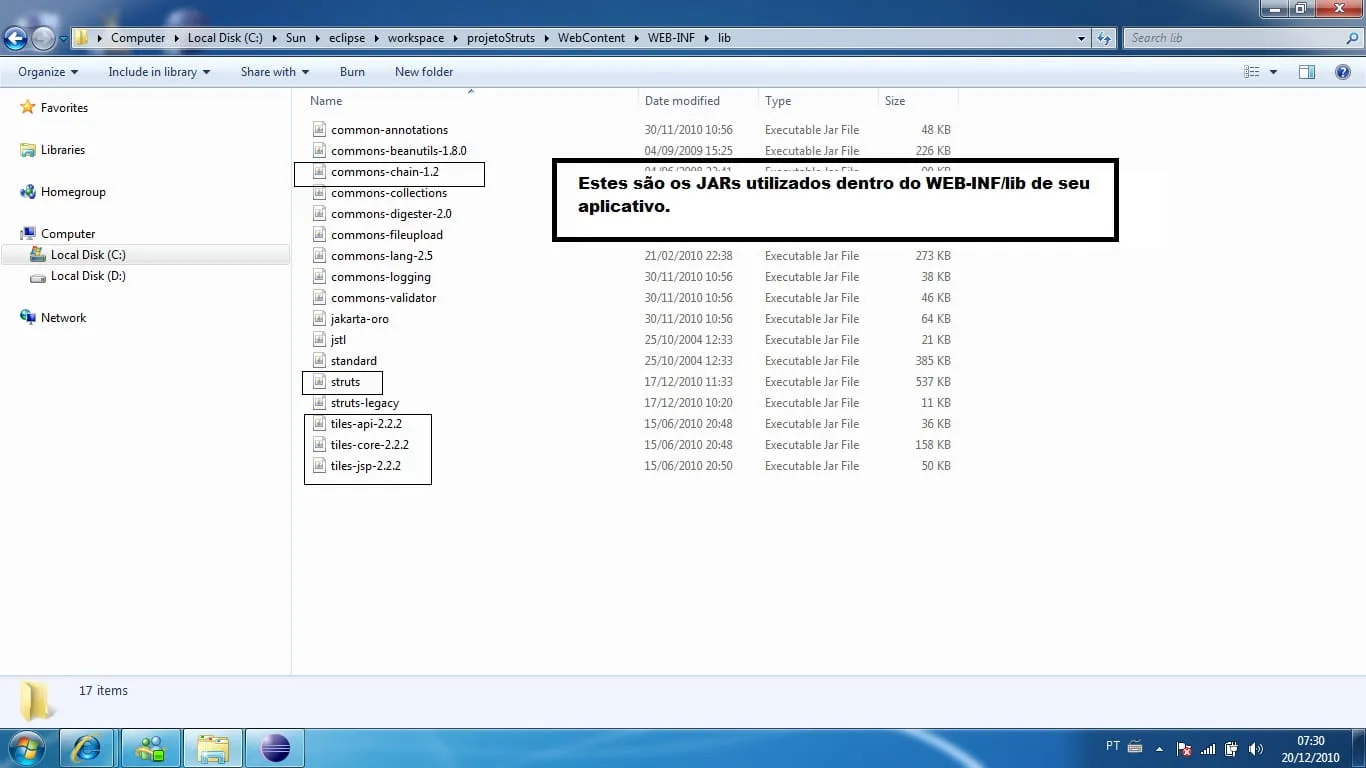This screenshot has height=768, width=1366.
Task: Click the commons-collections jar file icon
Action: click(x=319, y=193)
